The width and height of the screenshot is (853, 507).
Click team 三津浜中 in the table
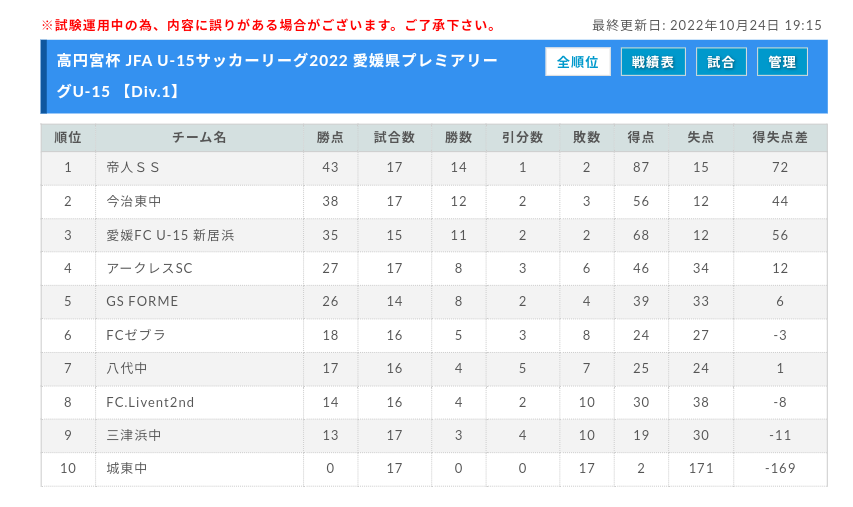pos(134,436)
